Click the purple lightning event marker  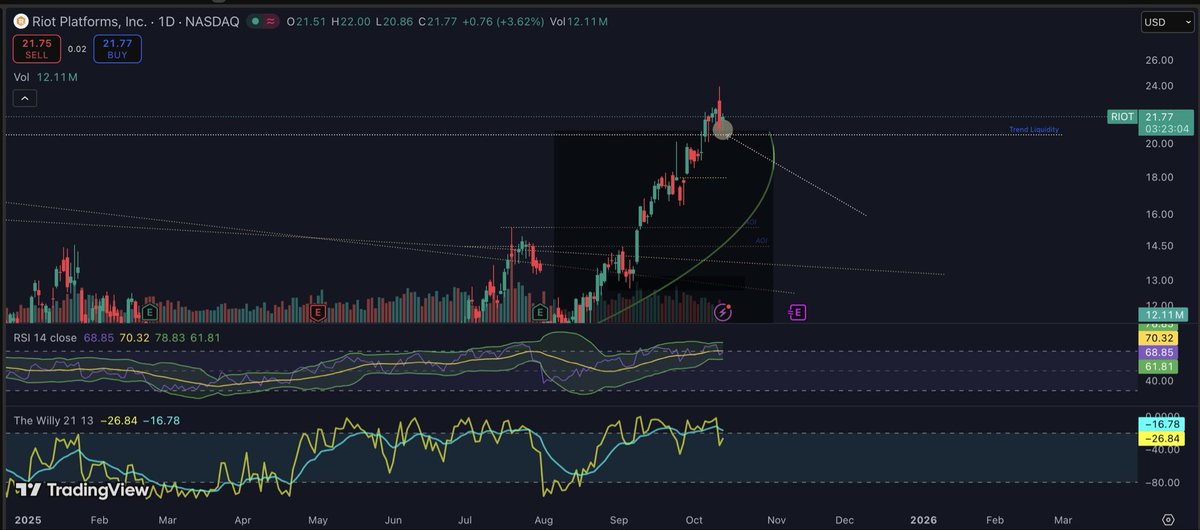pos(724,313)
